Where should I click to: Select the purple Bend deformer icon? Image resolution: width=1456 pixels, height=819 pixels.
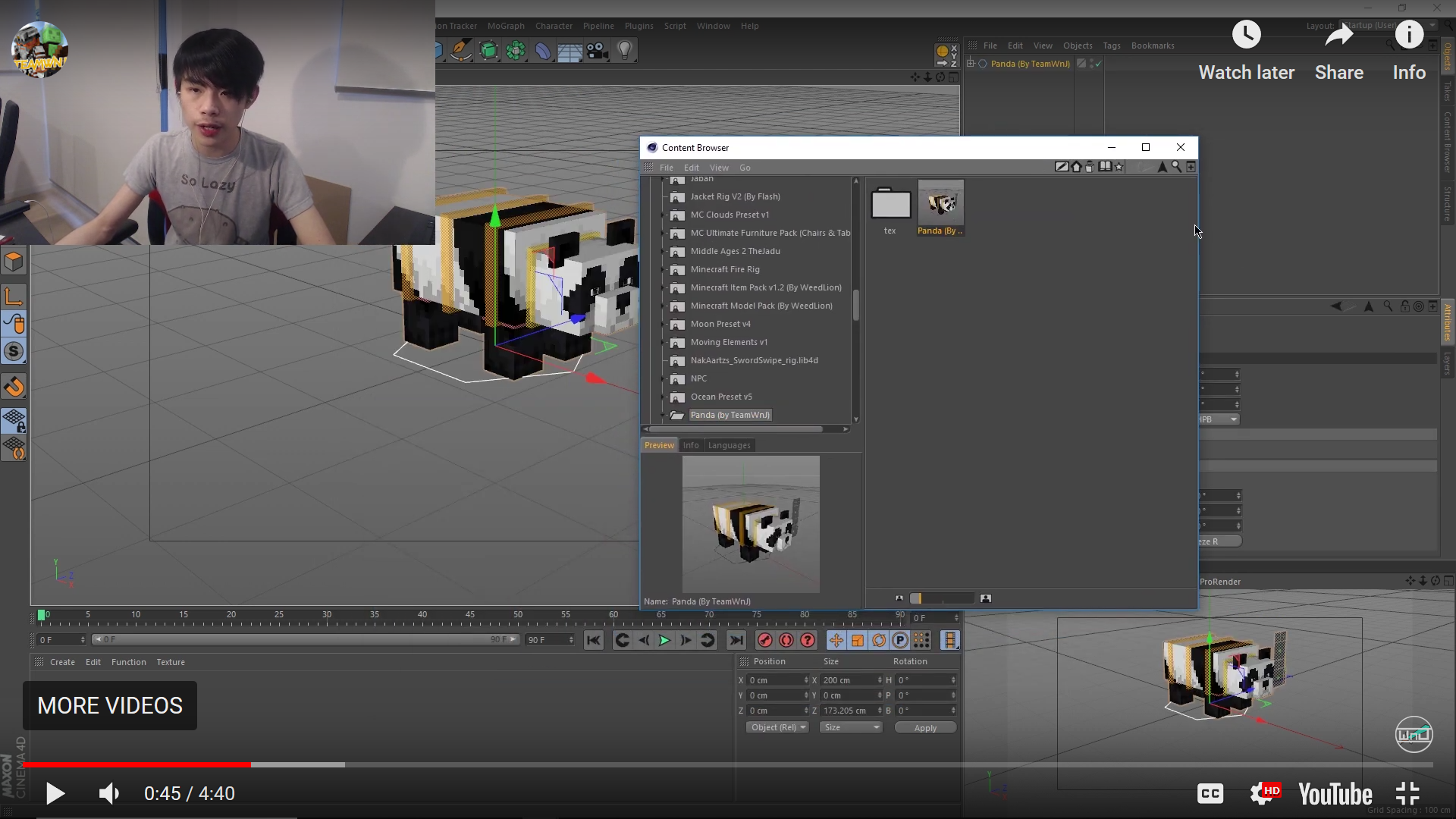coord(543,51)
